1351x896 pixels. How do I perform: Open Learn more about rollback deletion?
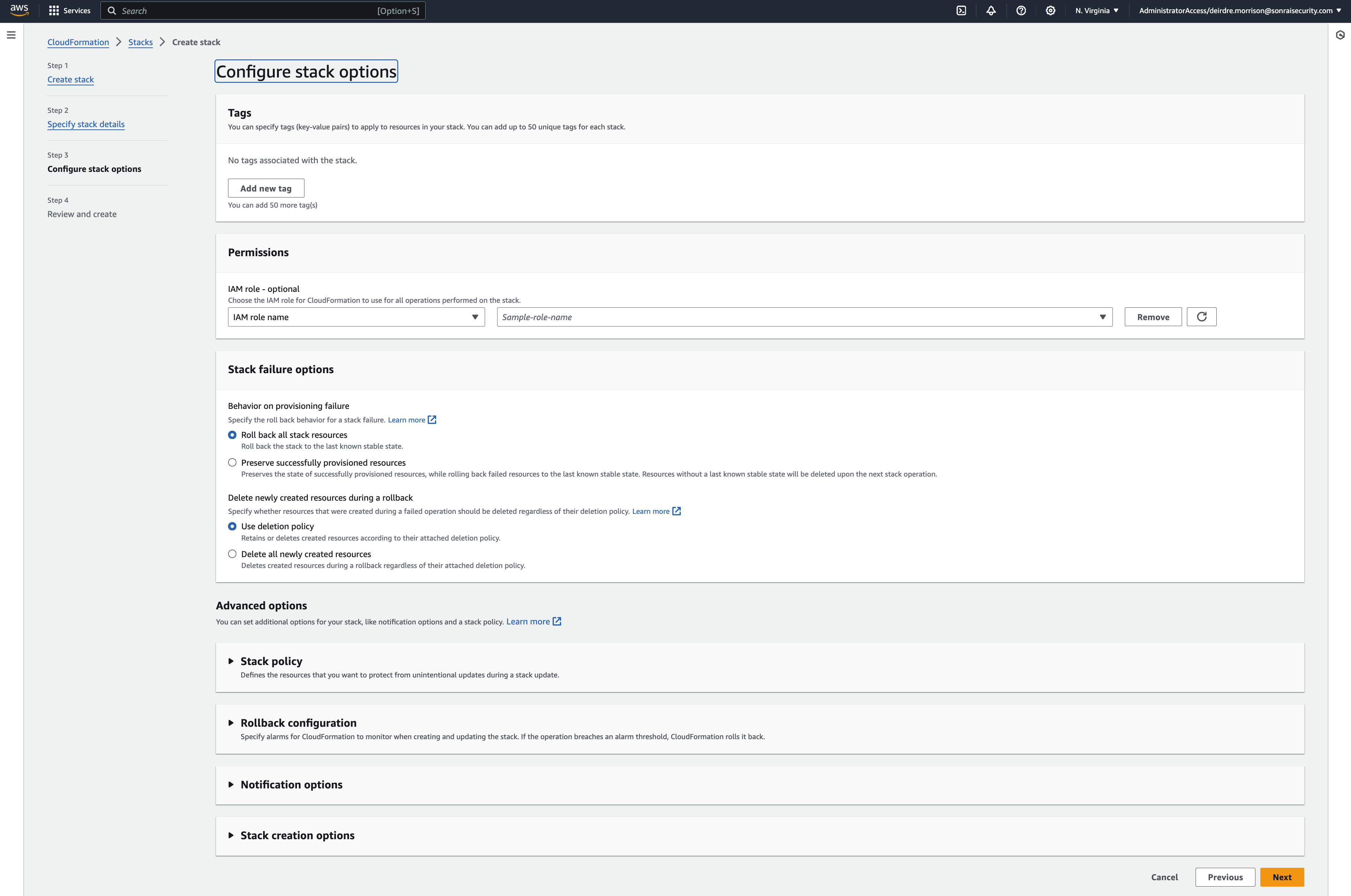651,512
